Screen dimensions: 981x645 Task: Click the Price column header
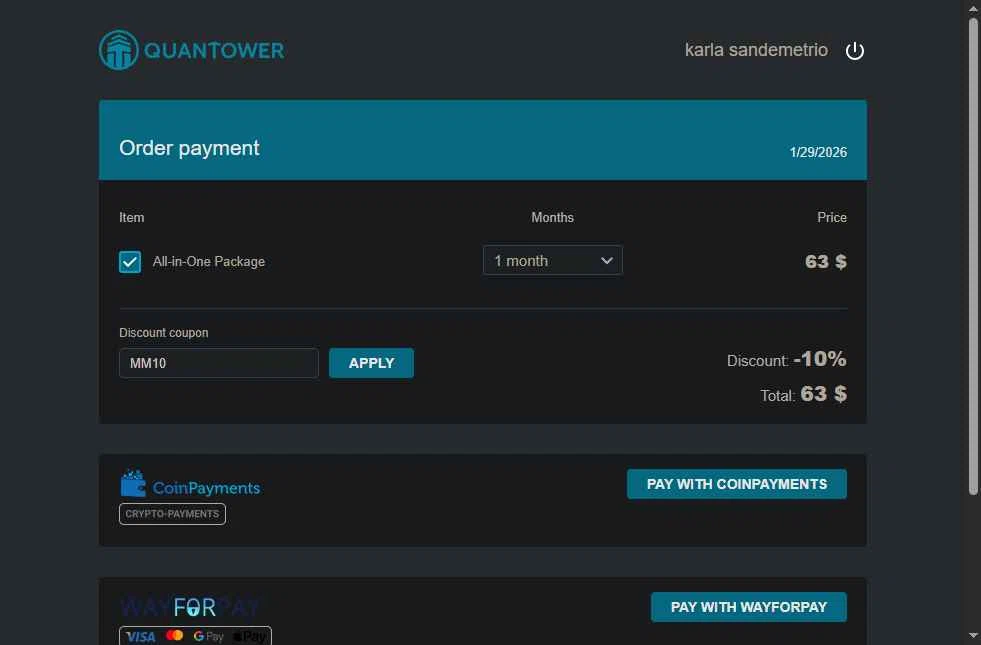tap(831, 217)
